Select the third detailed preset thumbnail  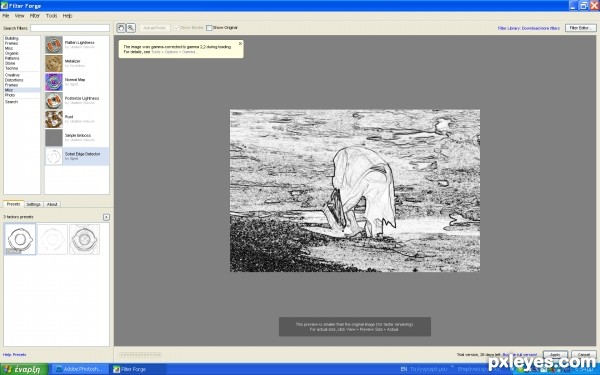(84, 239)
